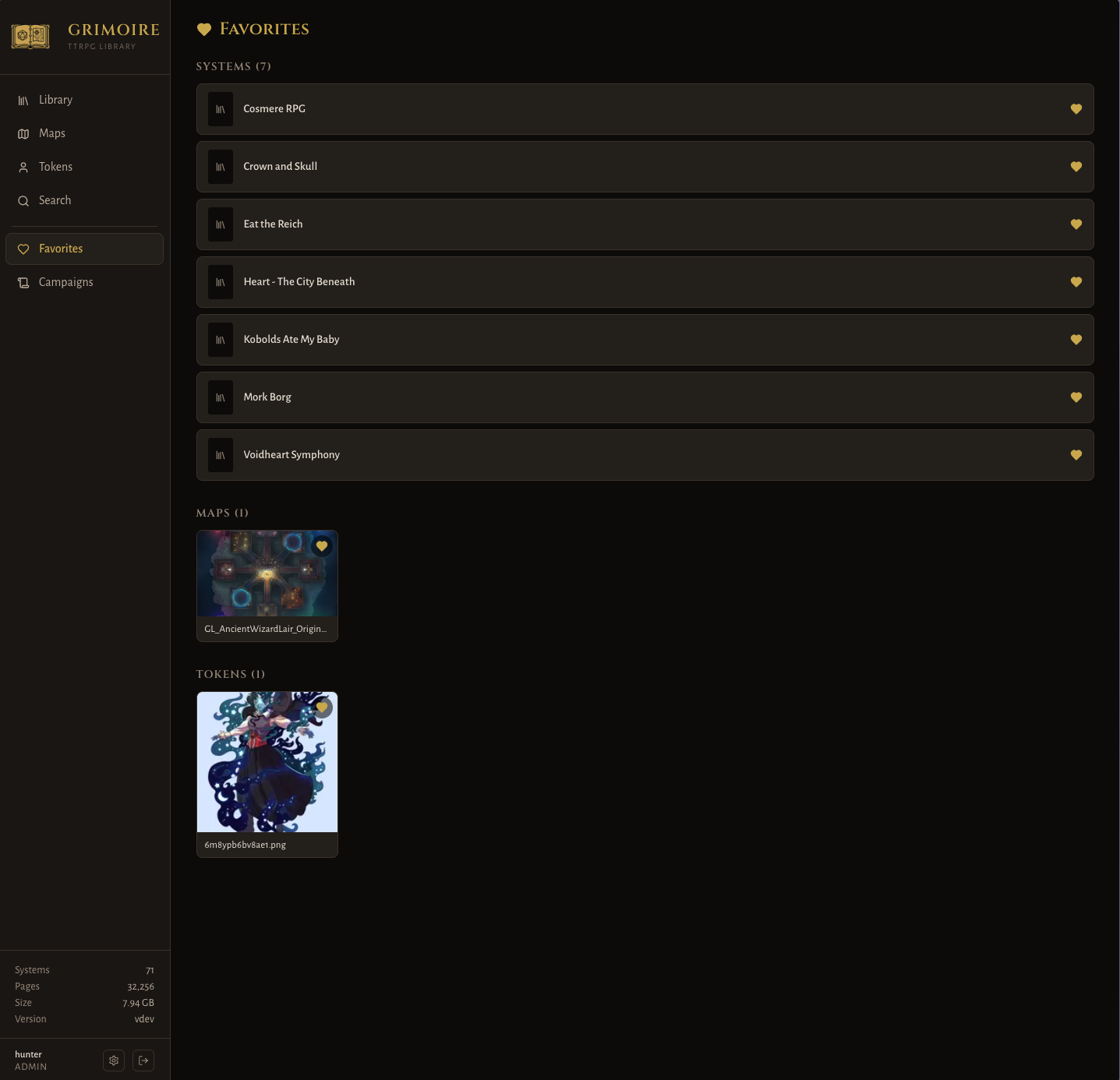The image size is (1120, 1080).
Task: Click the book icon beside Kobolds Ate My Baby
Action: (221, 340)
